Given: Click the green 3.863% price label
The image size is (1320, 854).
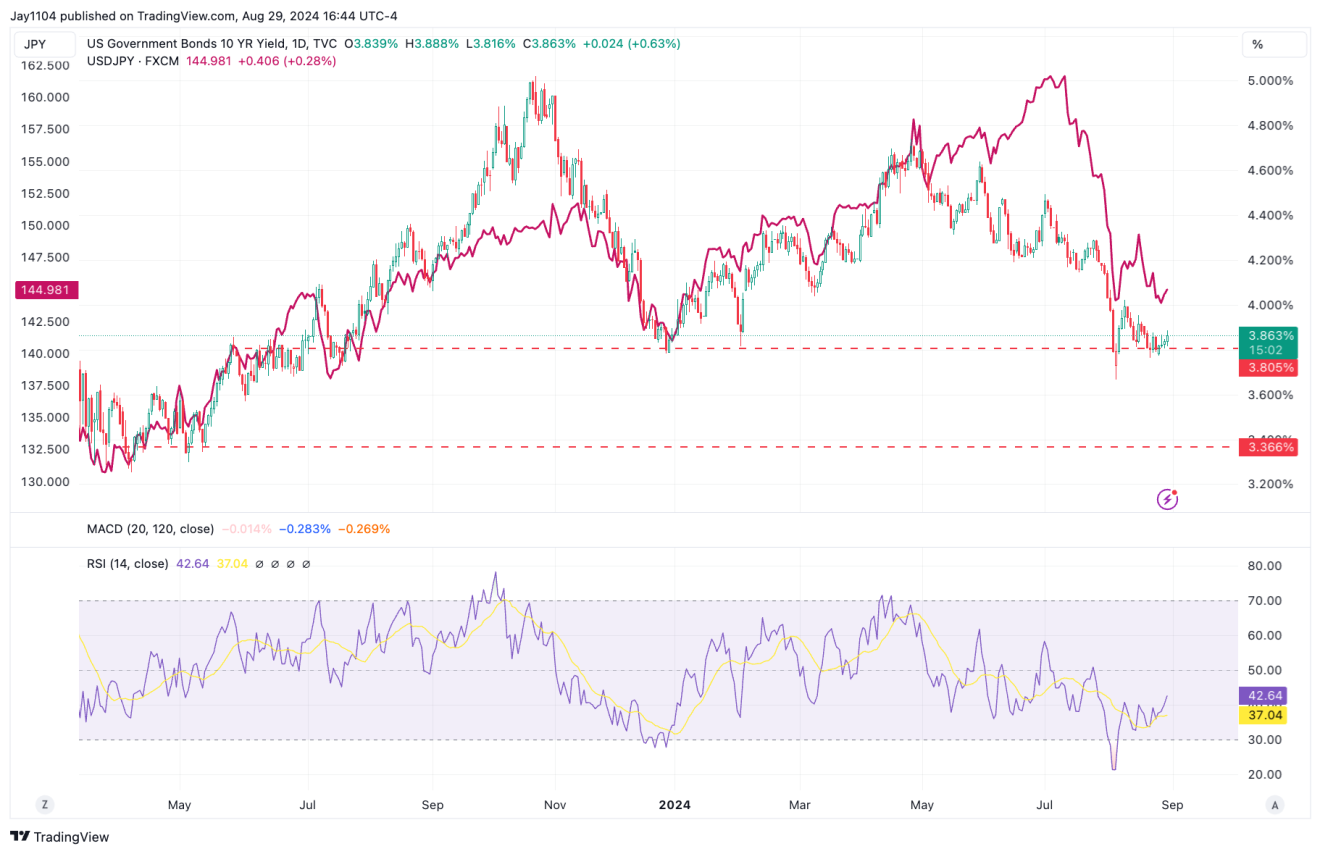Looking at the screenshot, I should click(1270, 335).
